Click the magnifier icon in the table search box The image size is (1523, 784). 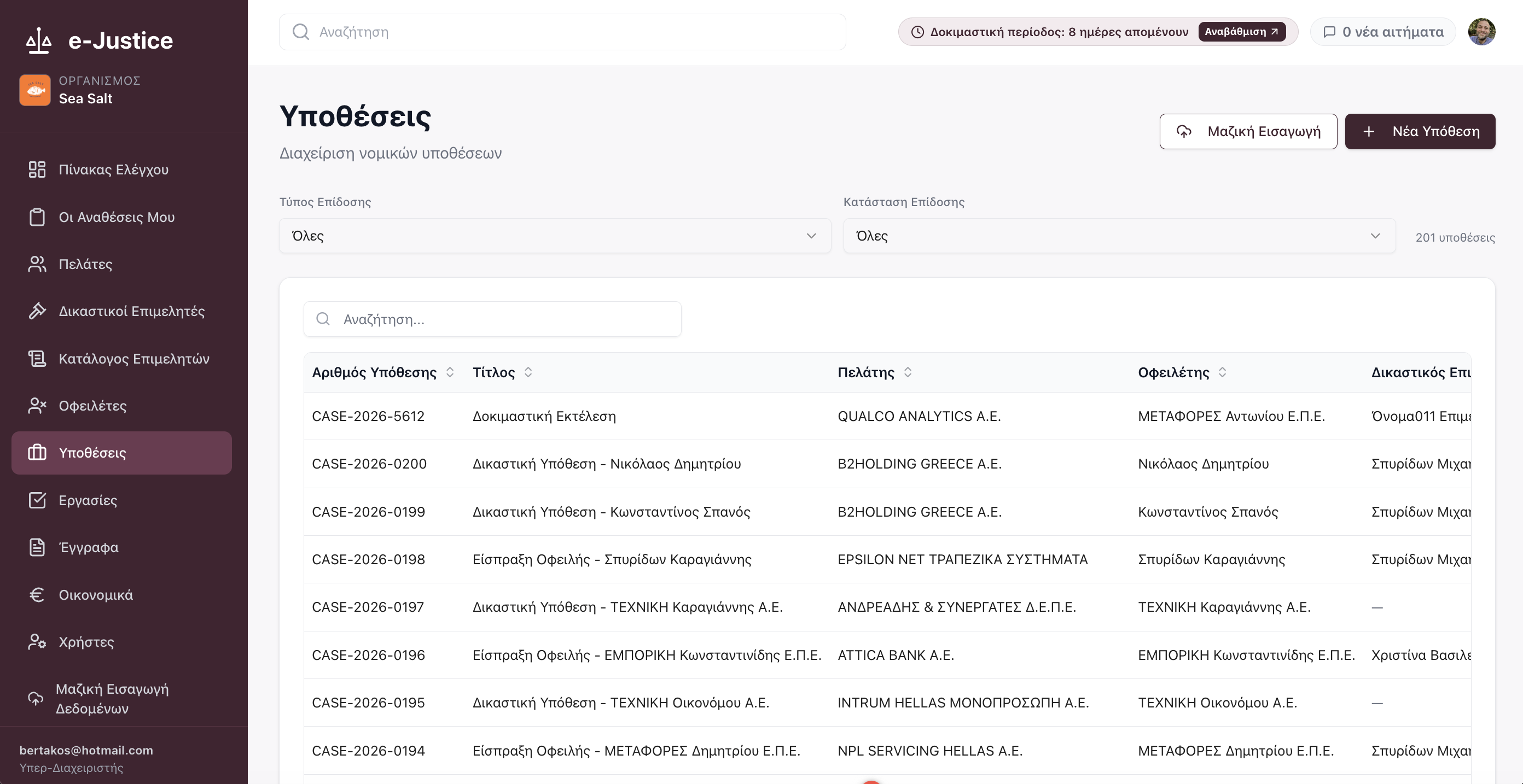[323, 320]
